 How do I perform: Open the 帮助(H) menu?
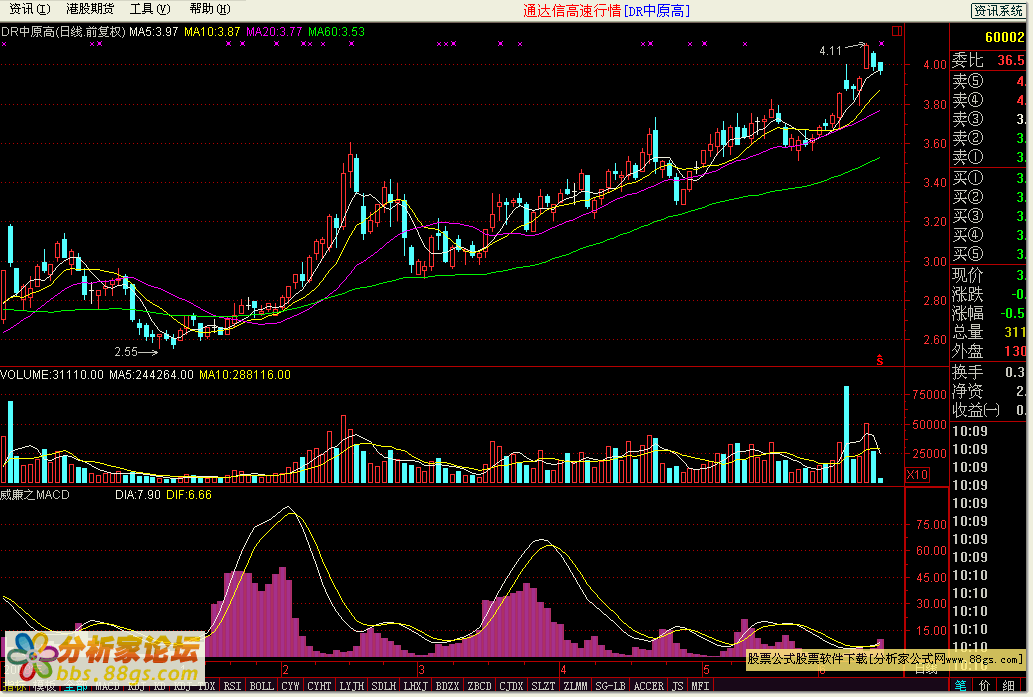[210, 9]
